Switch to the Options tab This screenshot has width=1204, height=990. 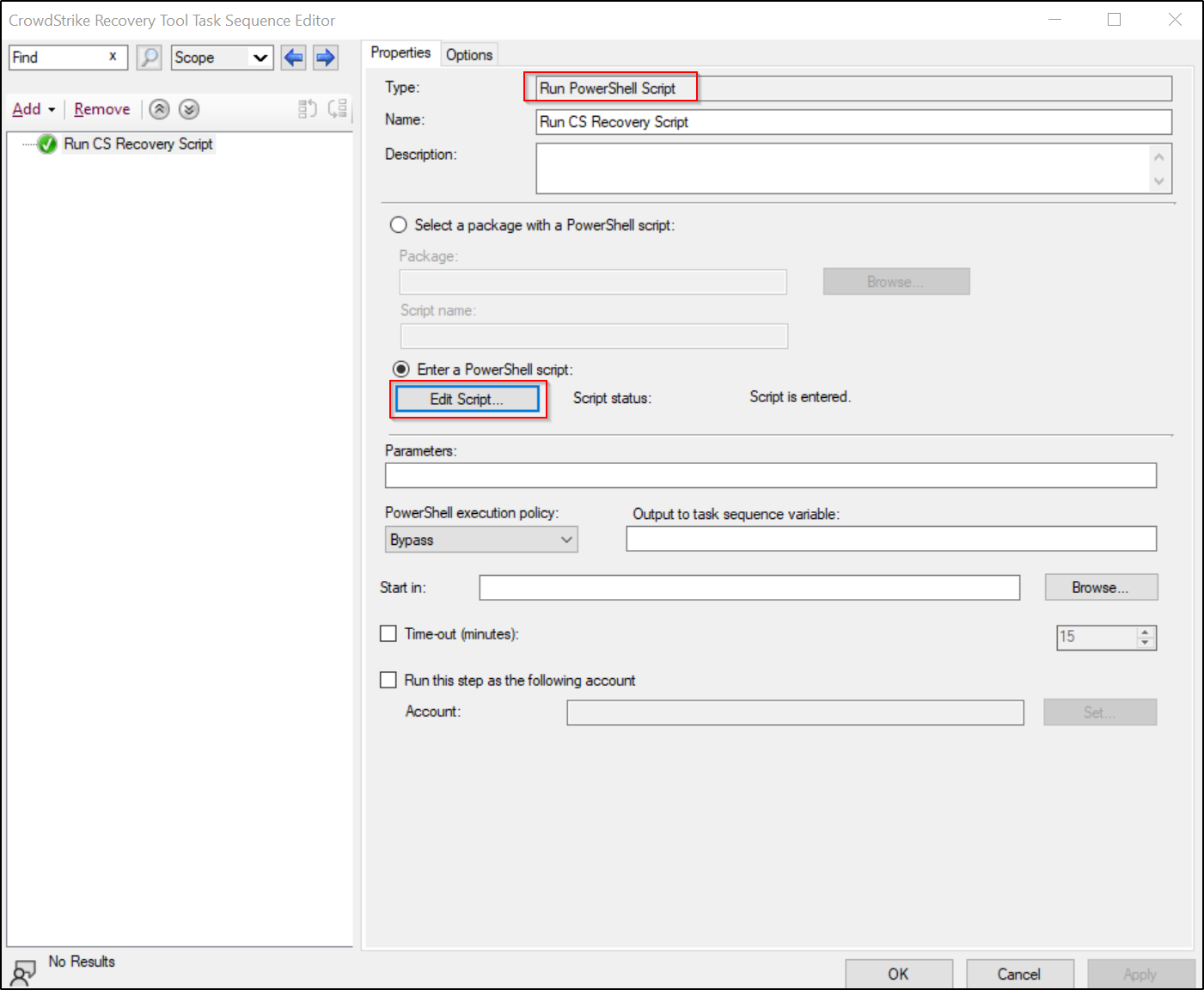click(469, 55)
